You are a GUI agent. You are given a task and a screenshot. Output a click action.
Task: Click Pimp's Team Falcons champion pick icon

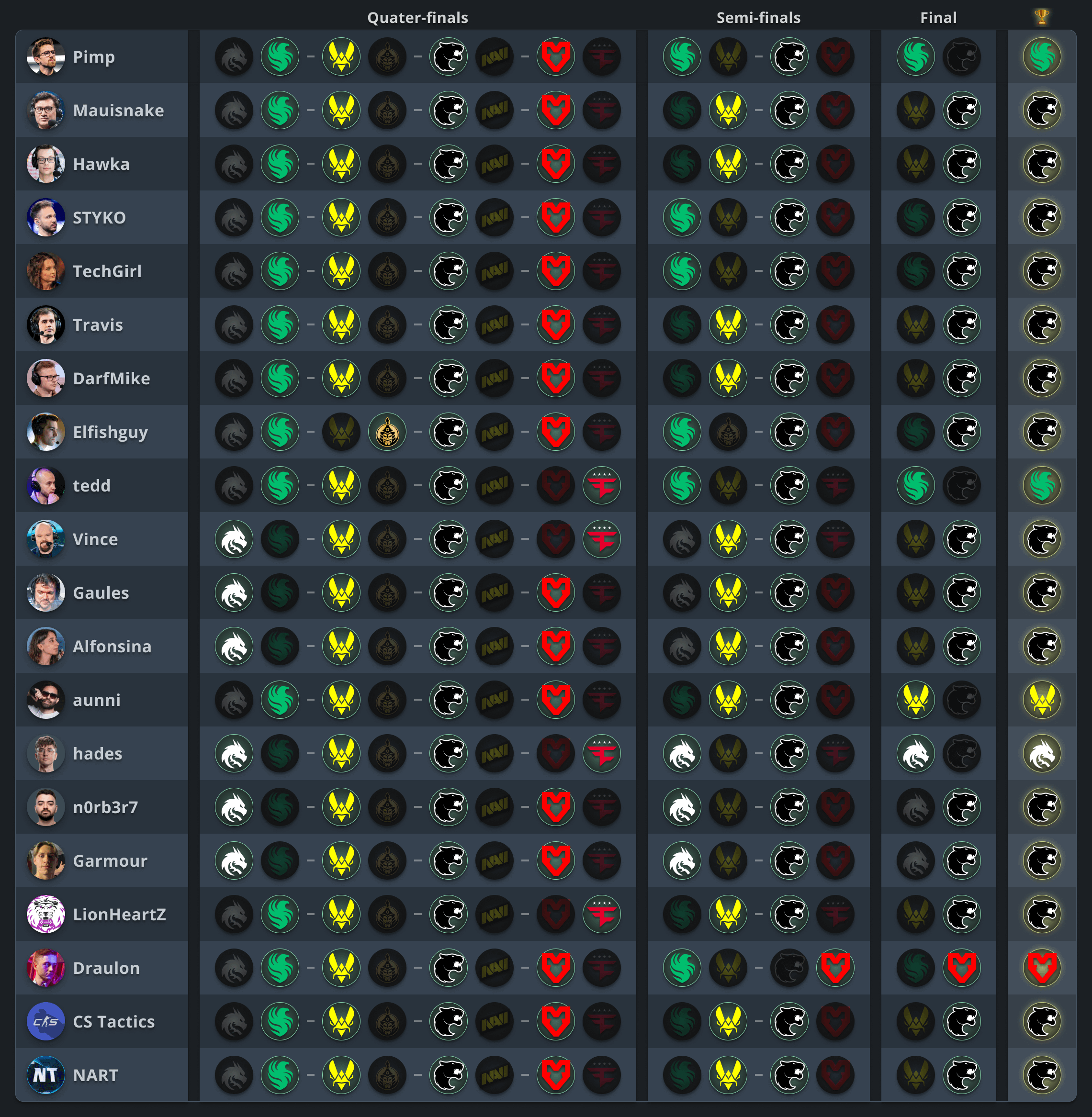coord(1042,57)
